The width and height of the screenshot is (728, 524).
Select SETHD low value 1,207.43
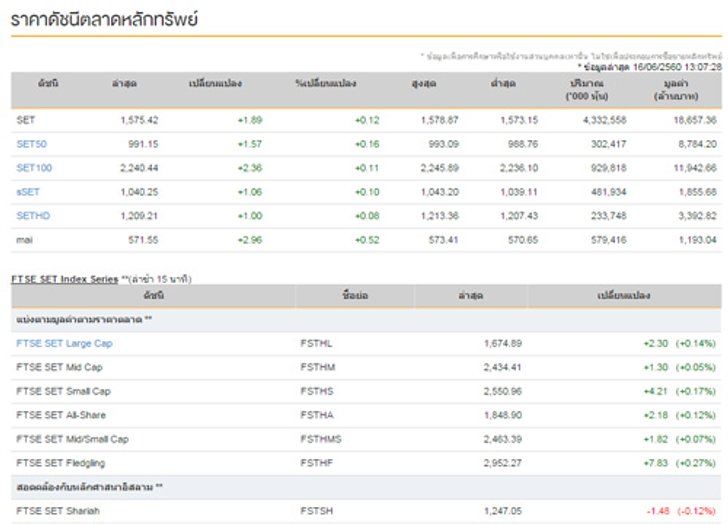(519, 216)
